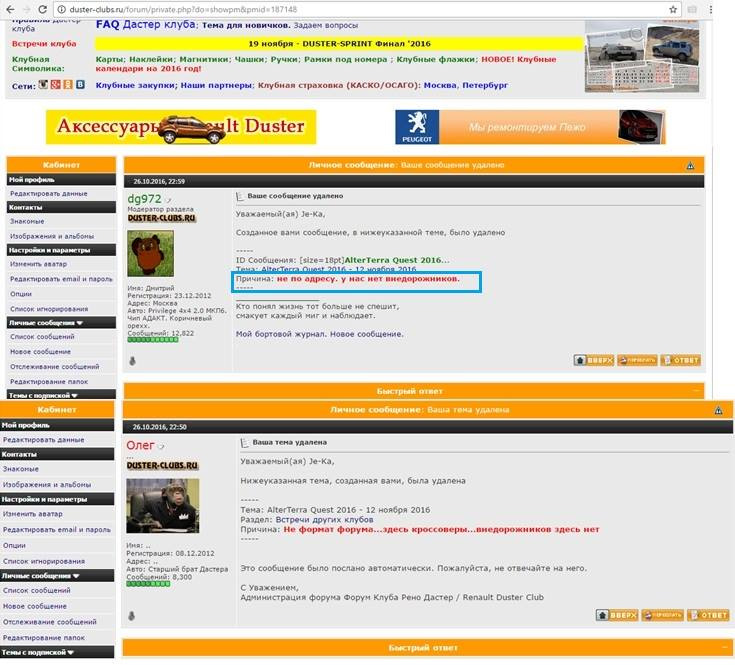Click ВВЕРХ button in dg972's message
735x665 pixels.
point(594,360)
